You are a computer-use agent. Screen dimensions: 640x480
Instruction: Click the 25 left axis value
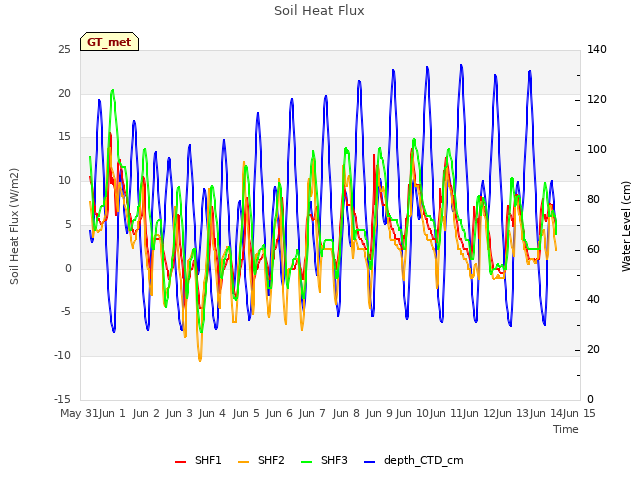(x=64, y=49)
